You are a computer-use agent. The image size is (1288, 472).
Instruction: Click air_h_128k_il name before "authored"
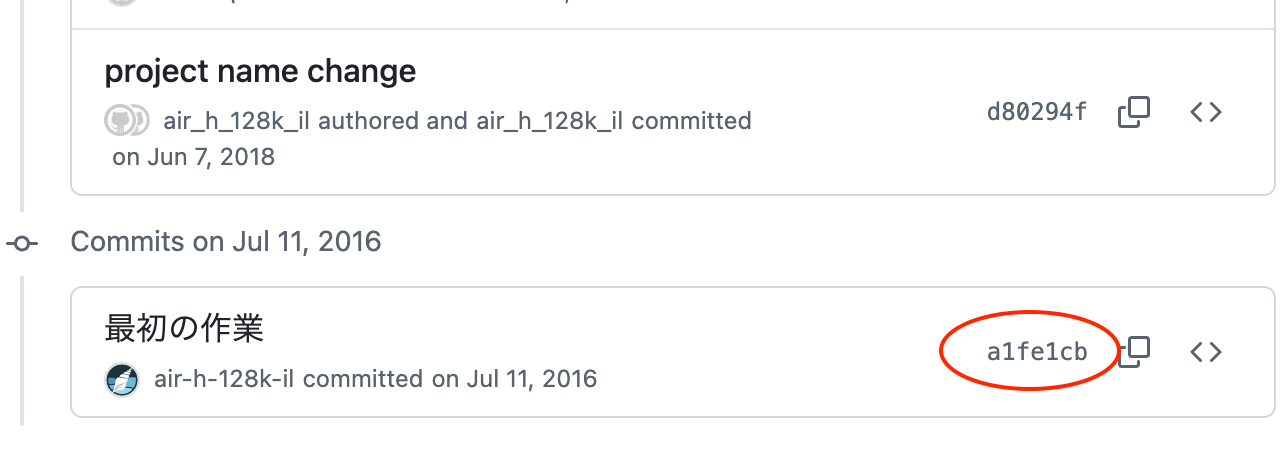[x=237, y=122]
